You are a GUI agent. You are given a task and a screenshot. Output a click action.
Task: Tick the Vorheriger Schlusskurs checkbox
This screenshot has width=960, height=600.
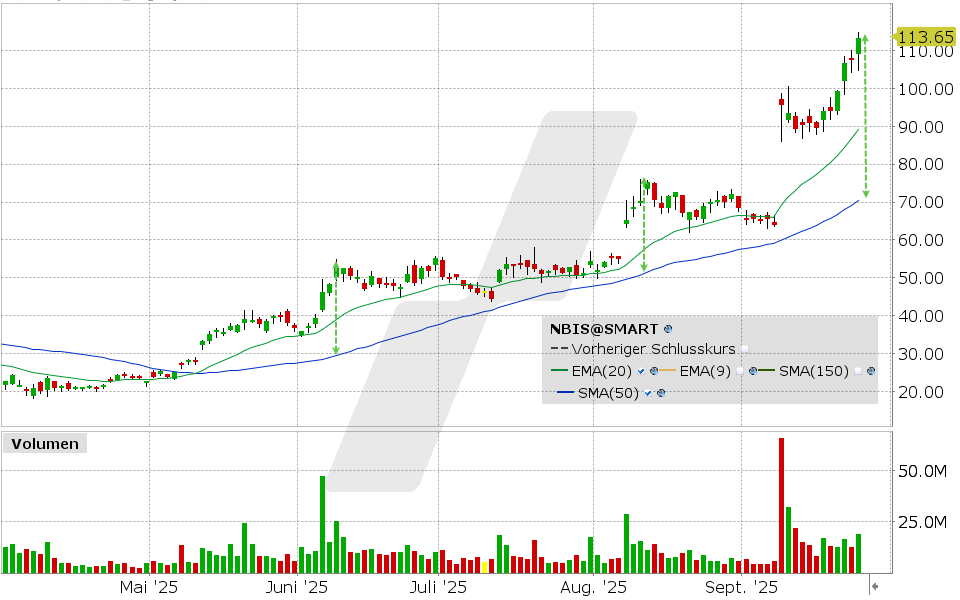[x=744, y=350]
